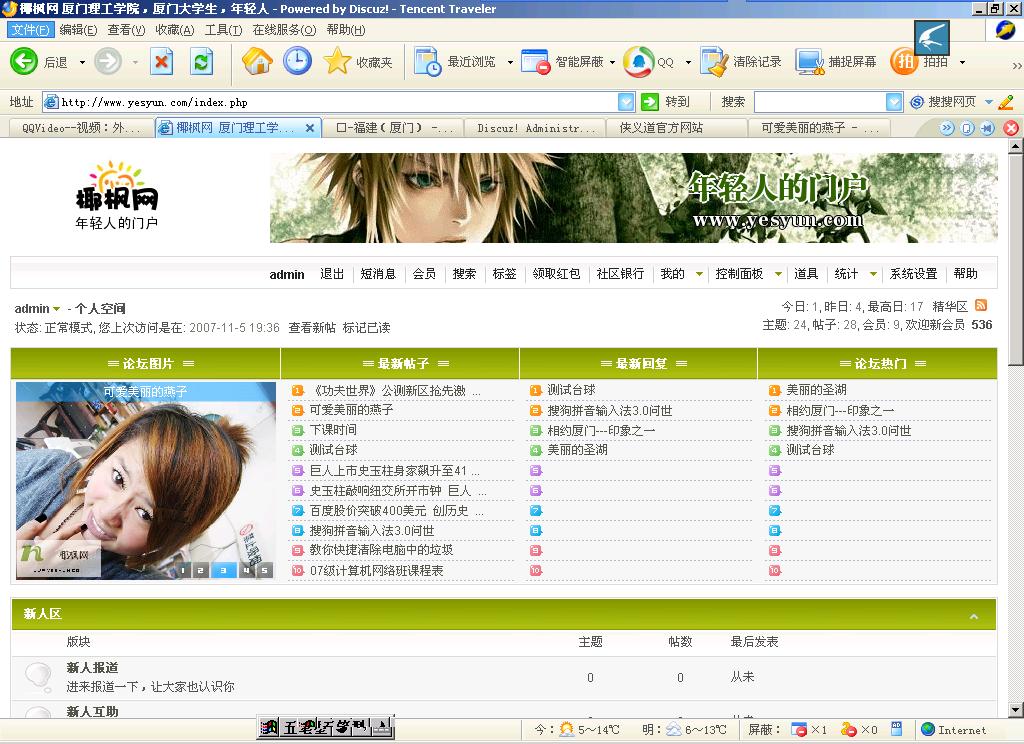Switch to the 侠义道官方网站 tab
The height and width of the screenshot is (744, 1024).
(x=676, y=128)
